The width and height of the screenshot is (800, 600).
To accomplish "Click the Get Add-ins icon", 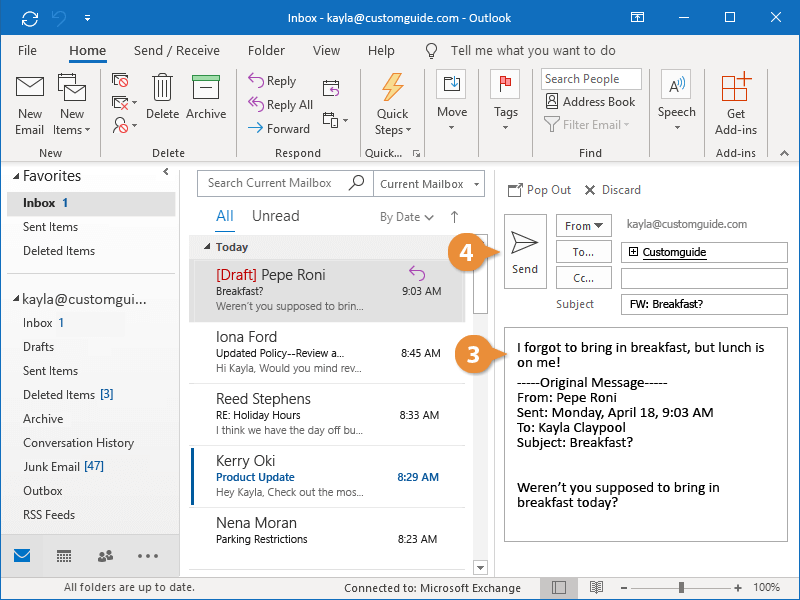I will pyautogui.click(x=736, y=87).
